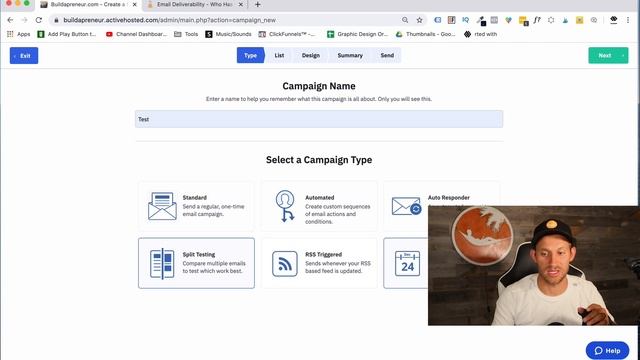Go forward with the browser forward arrow
Viewport: 640px width, 360px height.
(24, 20)
